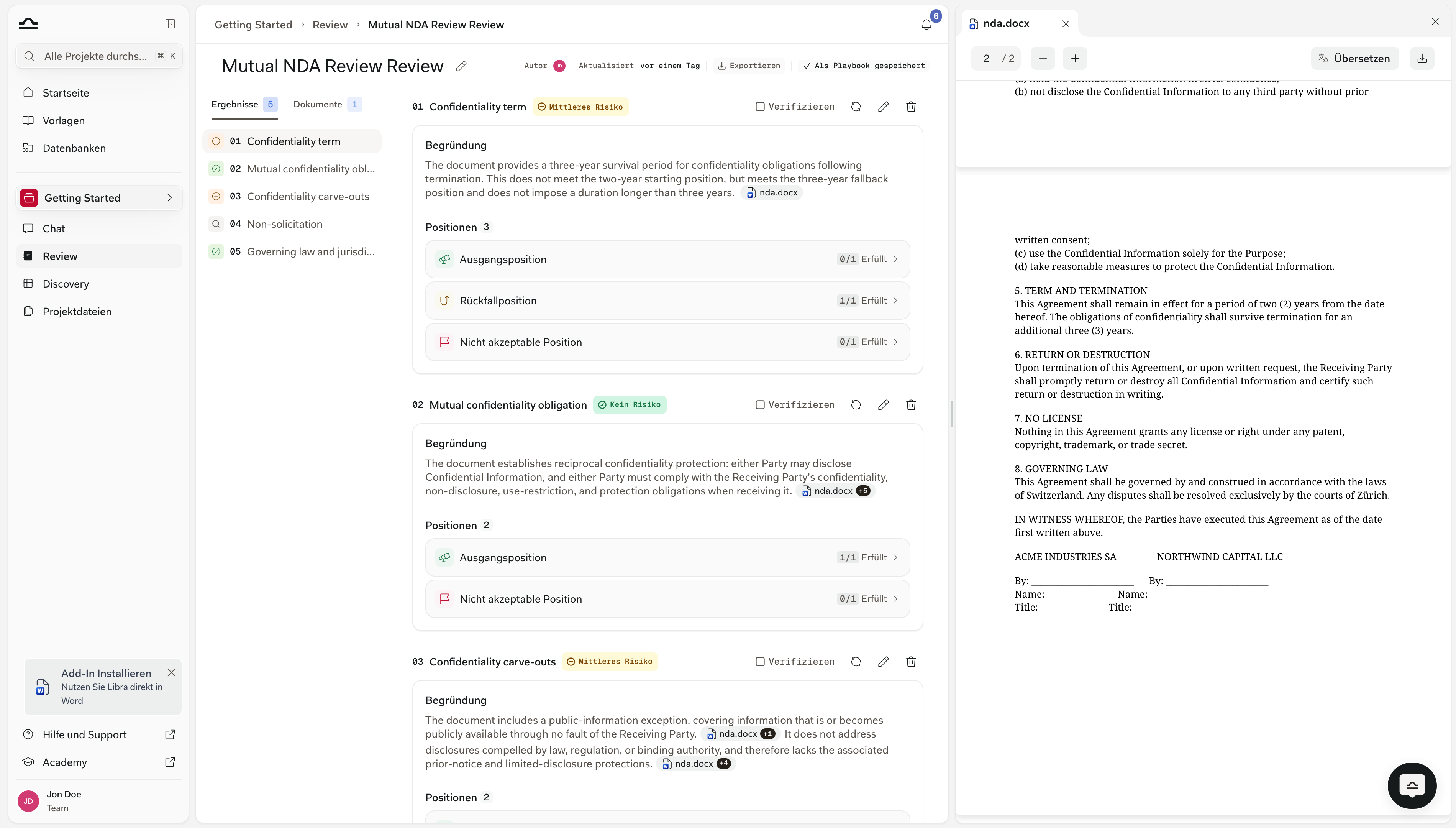The height and width of the screenshot is (828, 1456).
Task: Edit the Confidentiality carve-outs result
Action: [883, 661]
